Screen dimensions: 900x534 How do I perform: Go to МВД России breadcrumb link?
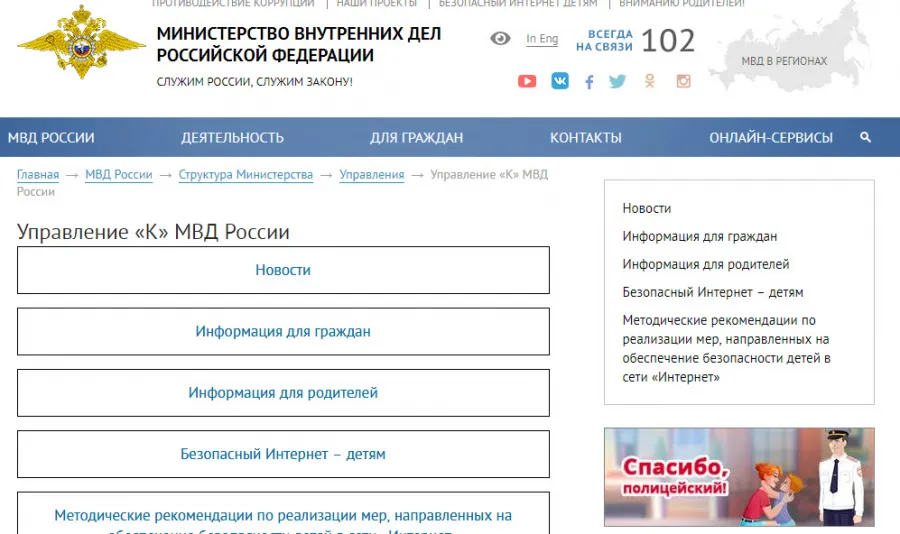click(119, 175)
